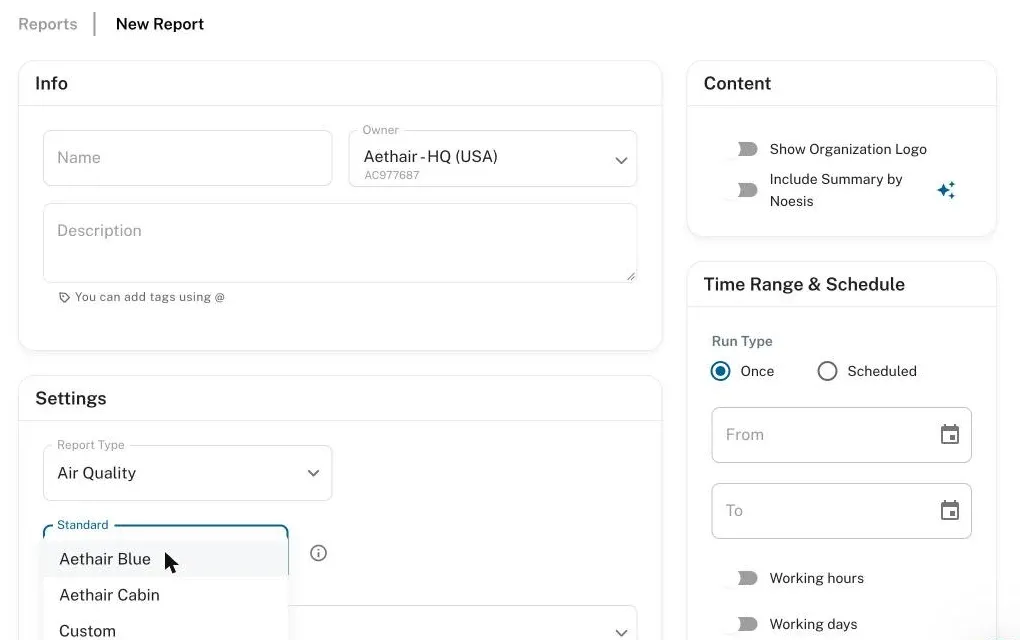Select the Scheduled run type
This screenshot has width=1020, height=640.
[x=827, y=371]
